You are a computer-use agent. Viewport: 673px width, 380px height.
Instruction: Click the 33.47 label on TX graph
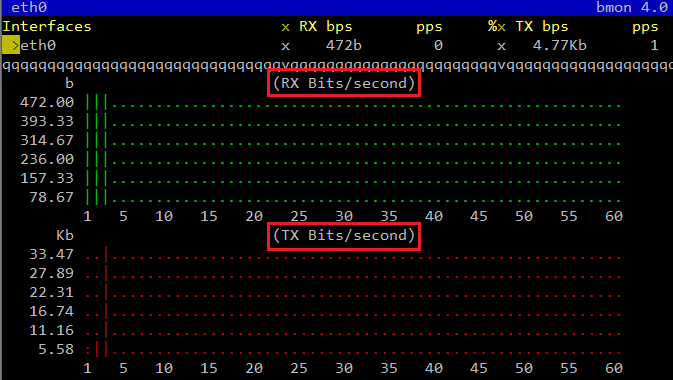tap(52, 254)
